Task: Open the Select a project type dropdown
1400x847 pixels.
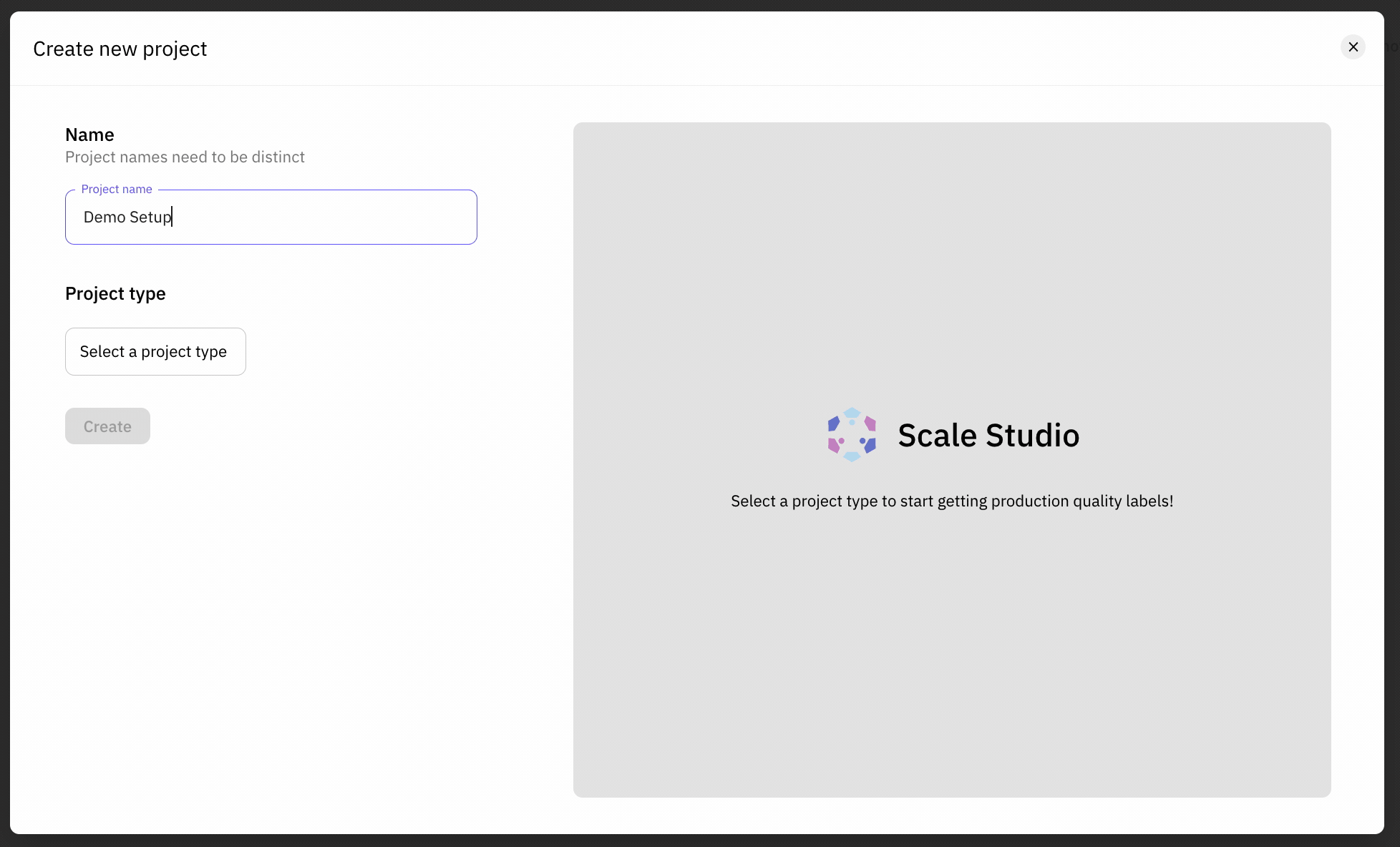Action: pyautogui.click(x=155, y=352)
